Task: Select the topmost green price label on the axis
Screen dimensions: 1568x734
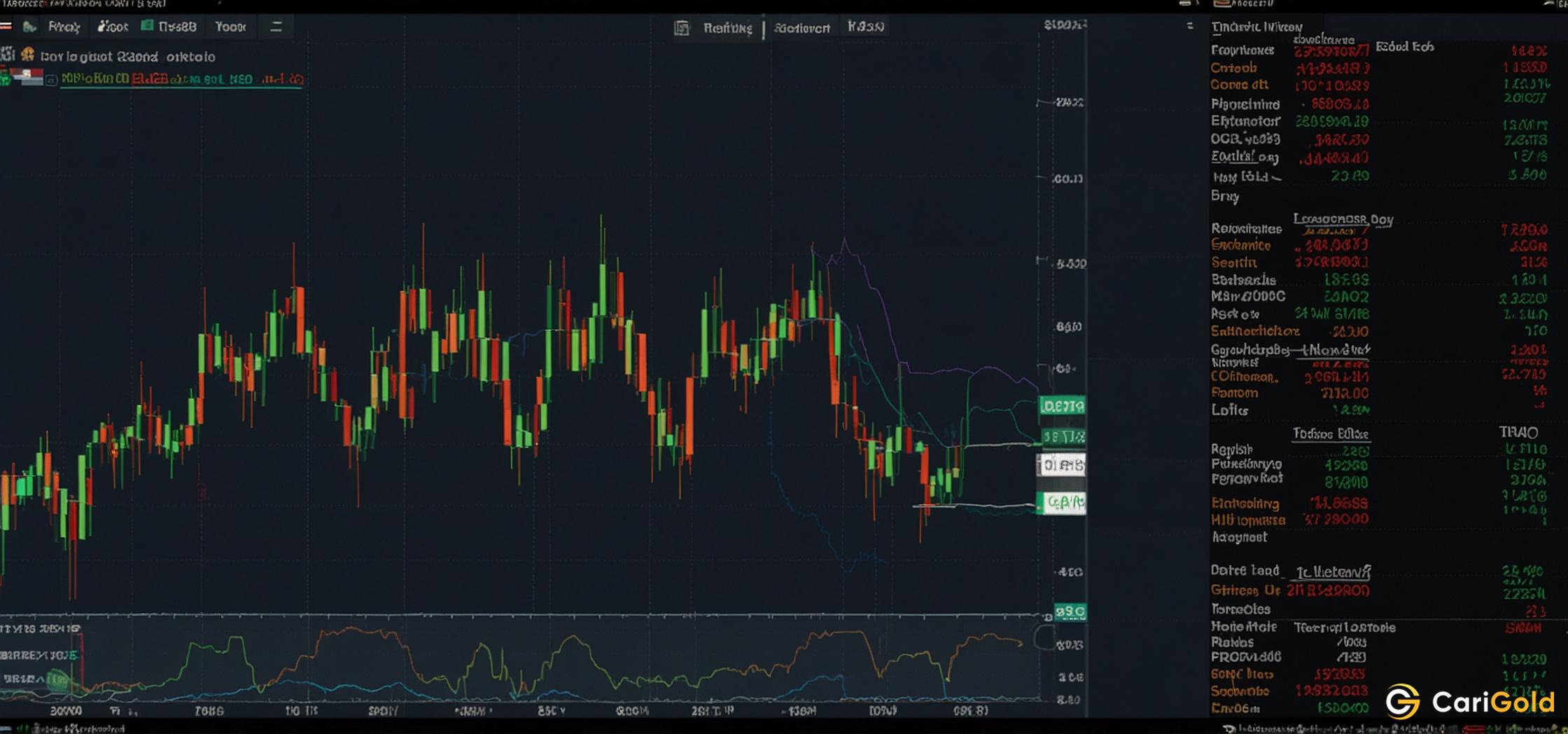Action: point(1063,406)
